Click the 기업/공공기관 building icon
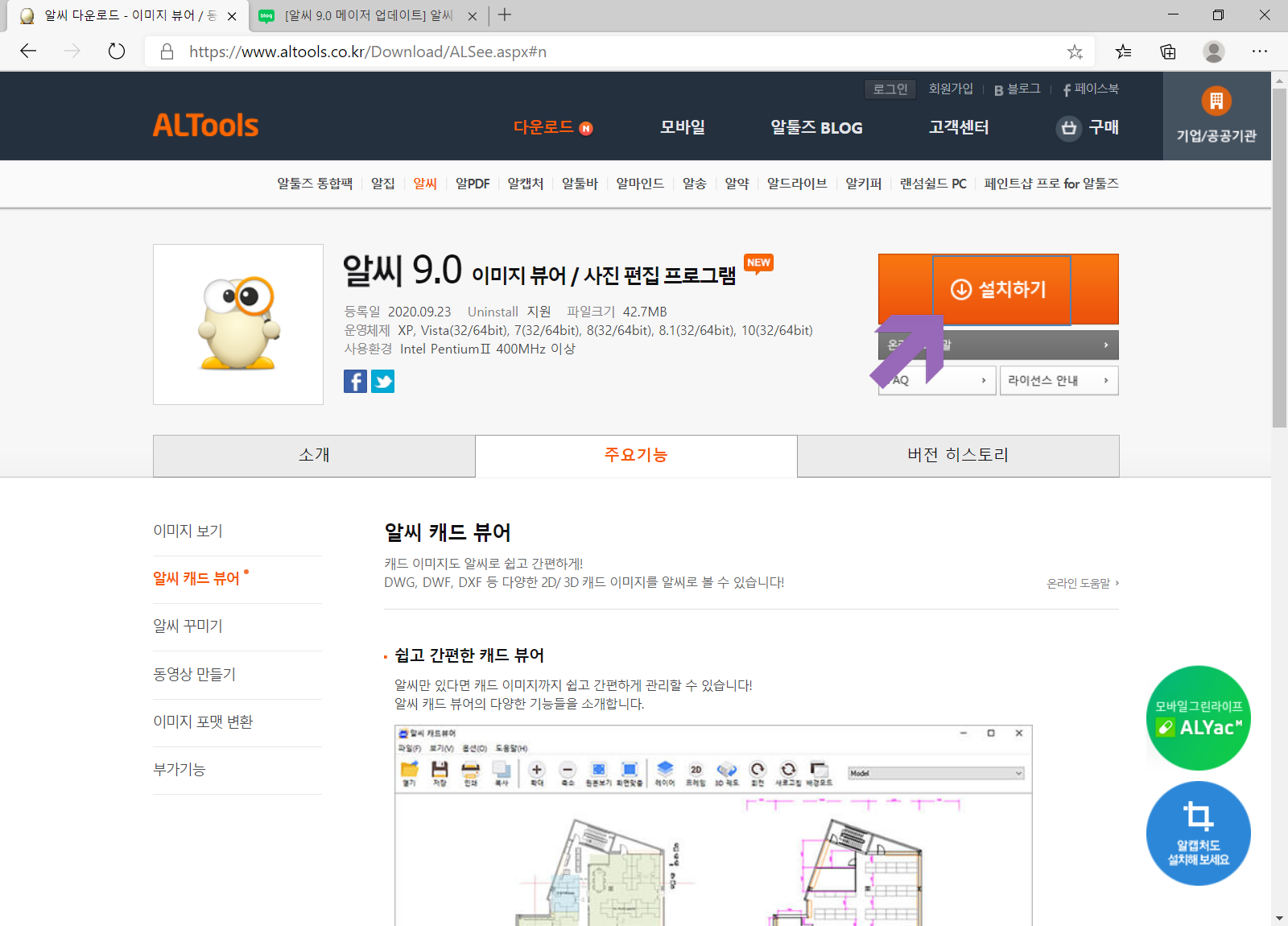This screenshot has height=926, width=1288. click(1216, 101)
